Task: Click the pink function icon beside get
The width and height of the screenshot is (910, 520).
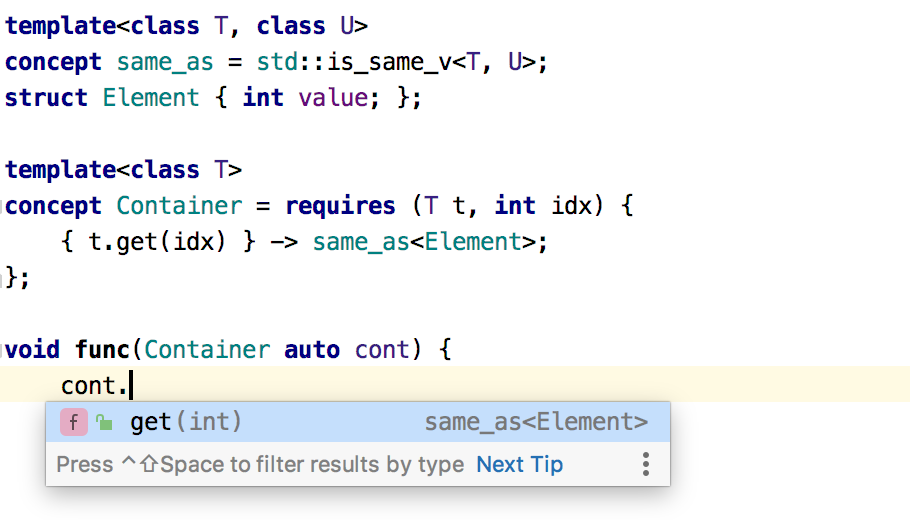Action: [73, 422]
